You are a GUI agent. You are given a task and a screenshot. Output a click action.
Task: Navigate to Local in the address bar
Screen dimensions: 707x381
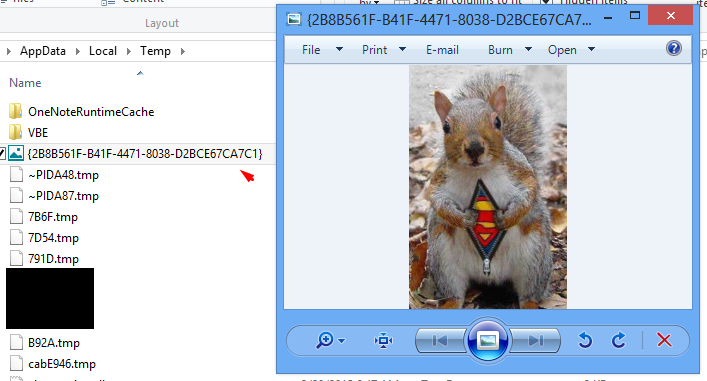[x=103, y=51]
